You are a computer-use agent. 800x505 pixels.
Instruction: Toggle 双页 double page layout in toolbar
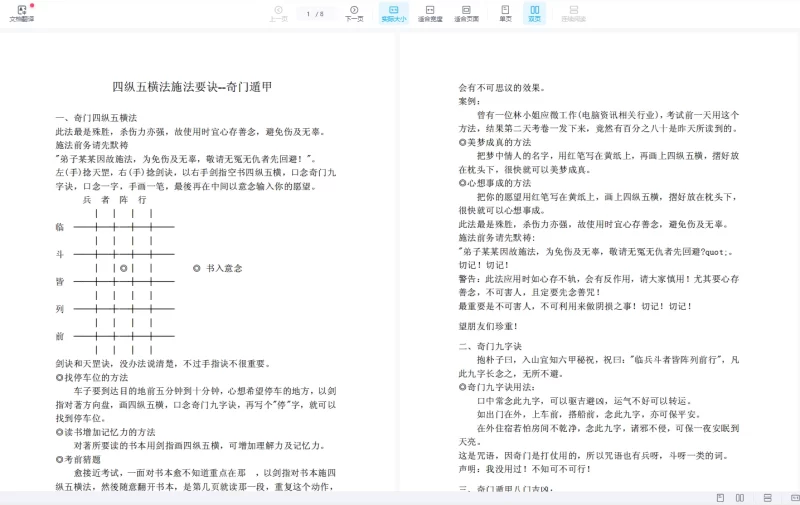click(x=534, y=13)
